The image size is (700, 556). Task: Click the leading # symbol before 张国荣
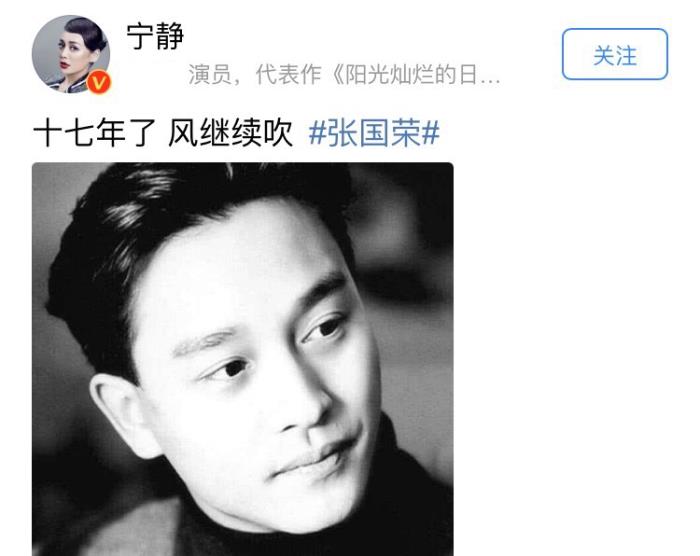coord(317,133)
